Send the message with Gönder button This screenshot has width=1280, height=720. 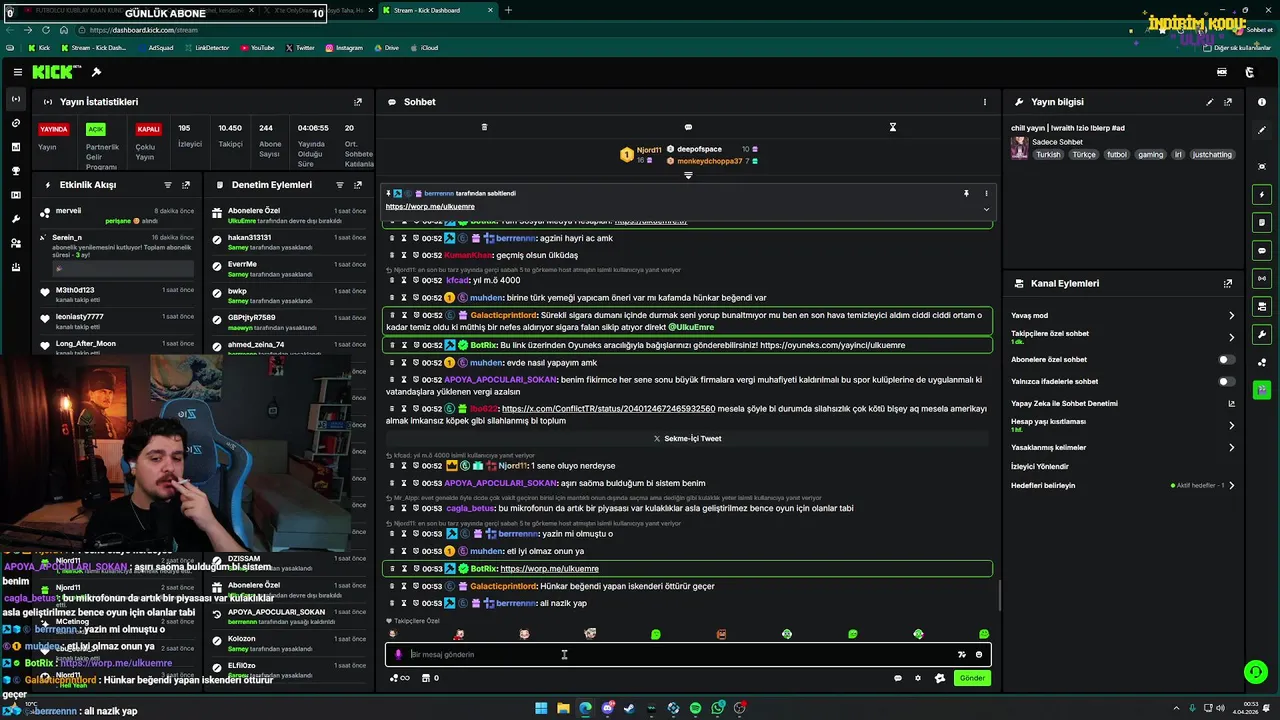(x=972, y=678)
